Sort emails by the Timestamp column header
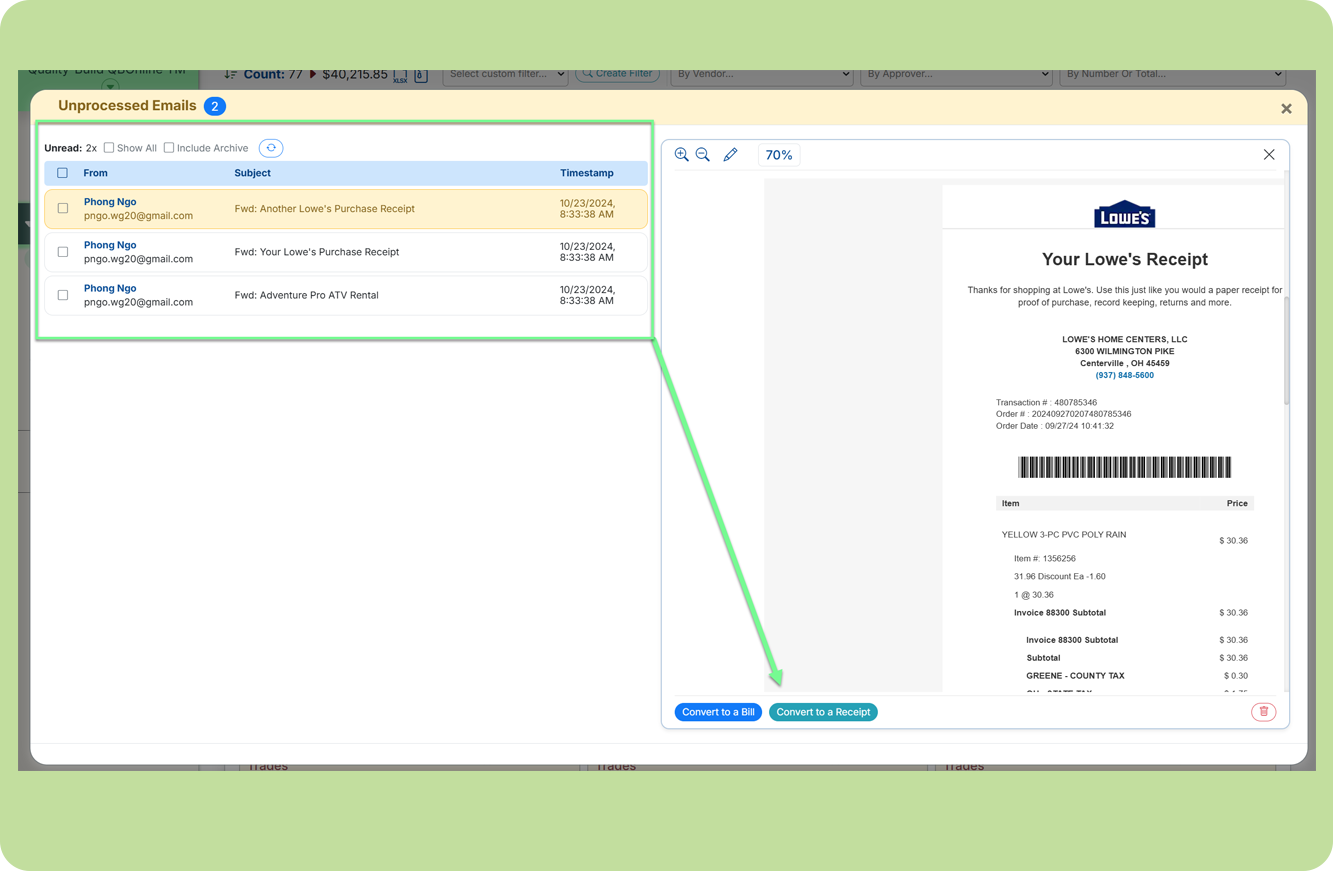Viewport: 1334px width, 871px height. click(587, 173)
